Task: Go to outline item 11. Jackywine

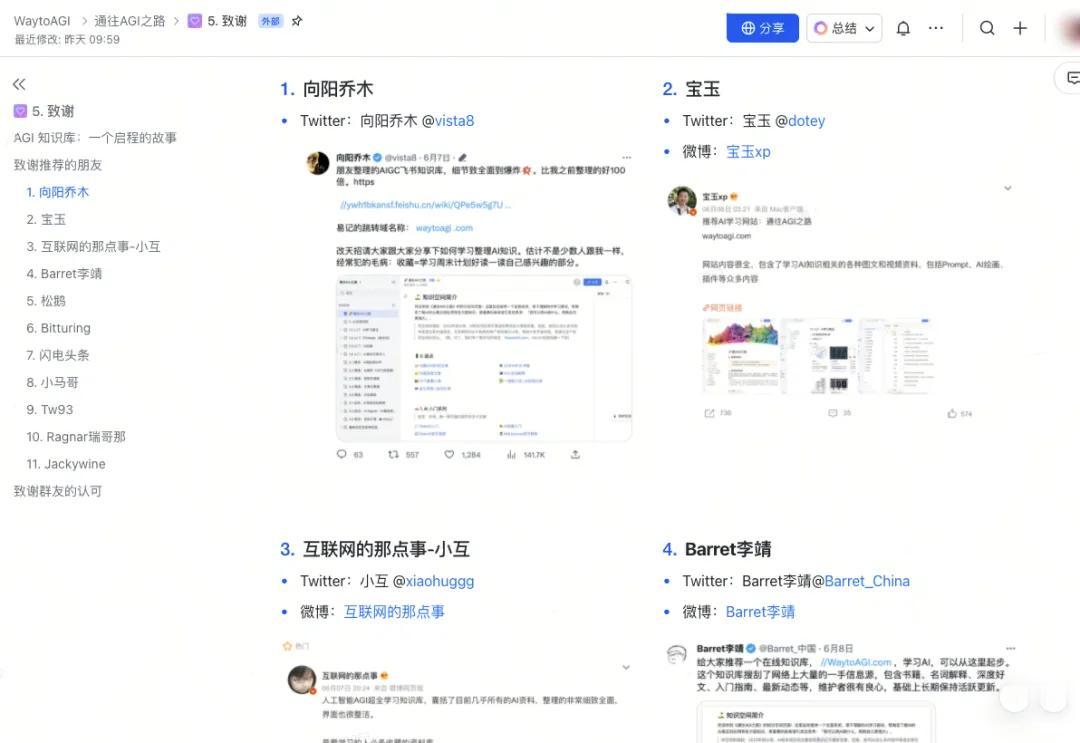Action: pos(66,464)
